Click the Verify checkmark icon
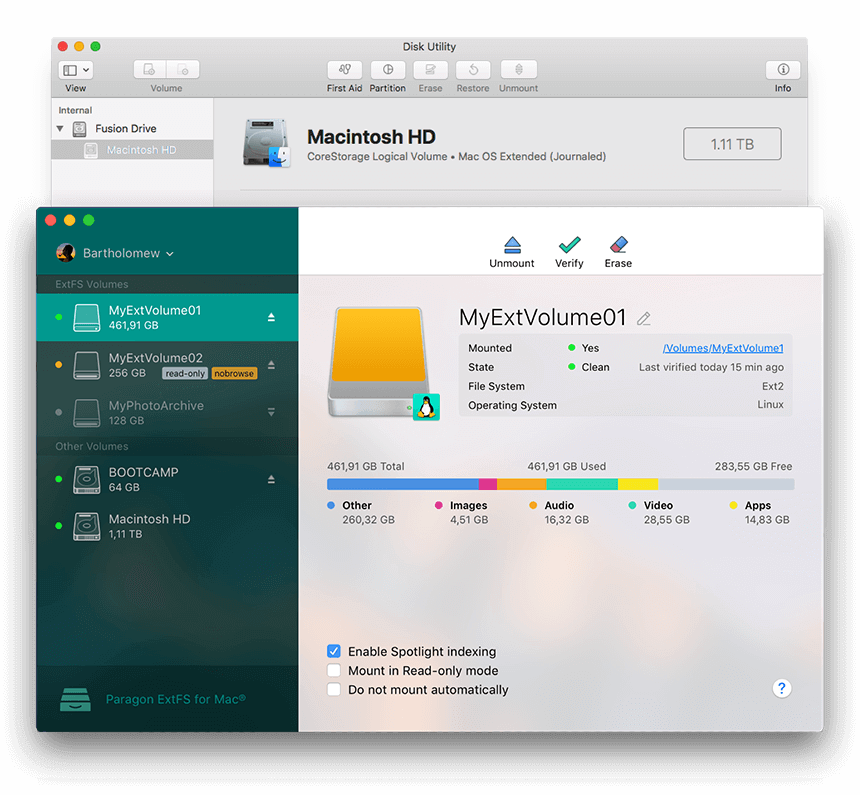 tap(569, 245)
